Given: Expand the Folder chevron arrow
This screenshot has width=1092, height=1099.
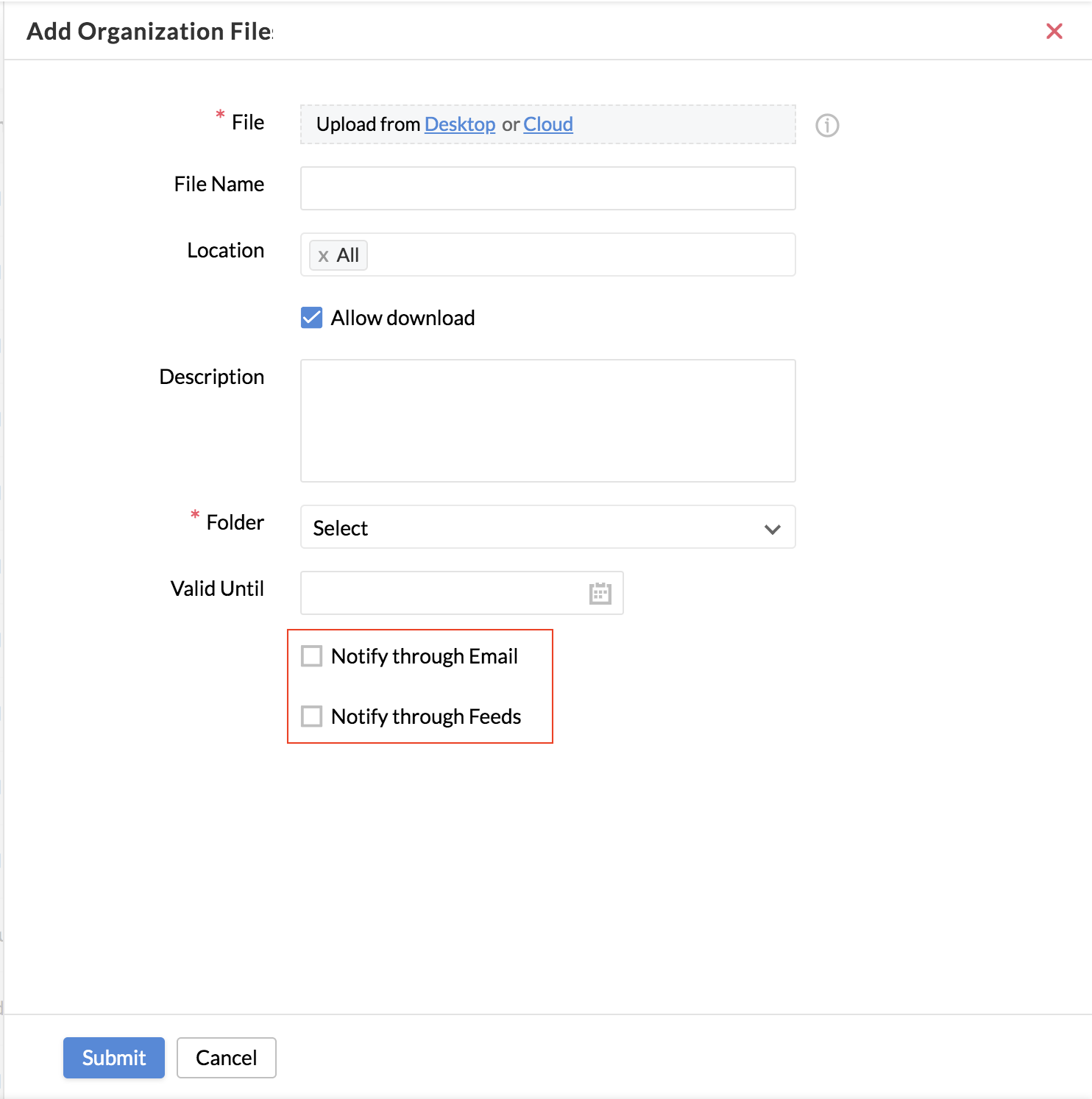Looking at the screenshot, I should pyautogui.click(x=772, y=528).
